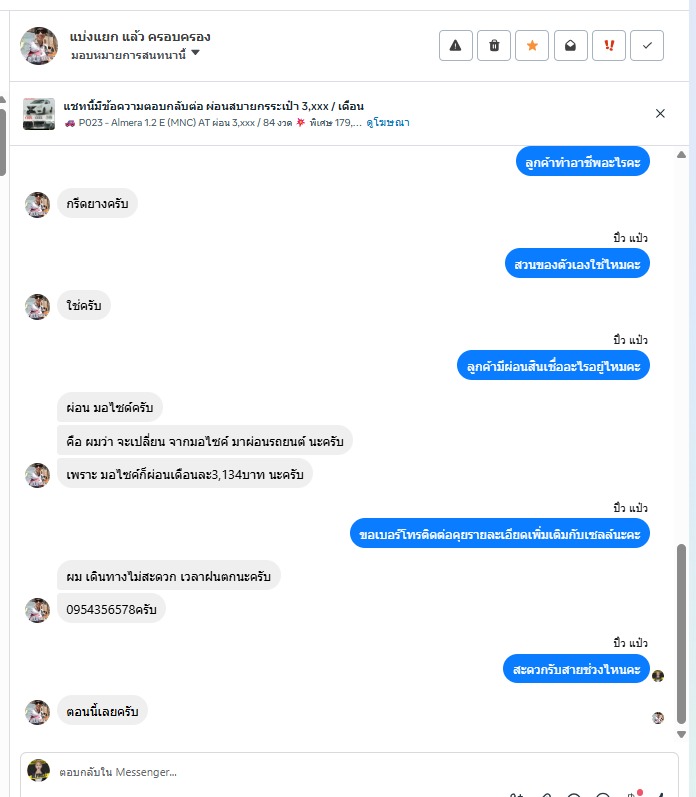Flag conversation with red exclamation icon
Image resolution: width=696 pixels, height=797 pixels.
click(609, 46)
